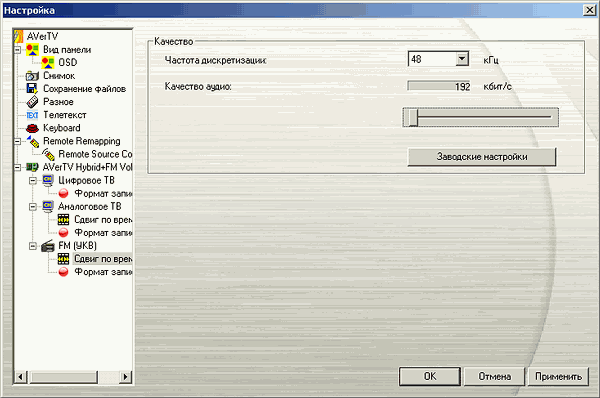Collapse the AVerTV Hybrid+FM tree node
Viewport: 600px width, 398px height.
point(18,168)
